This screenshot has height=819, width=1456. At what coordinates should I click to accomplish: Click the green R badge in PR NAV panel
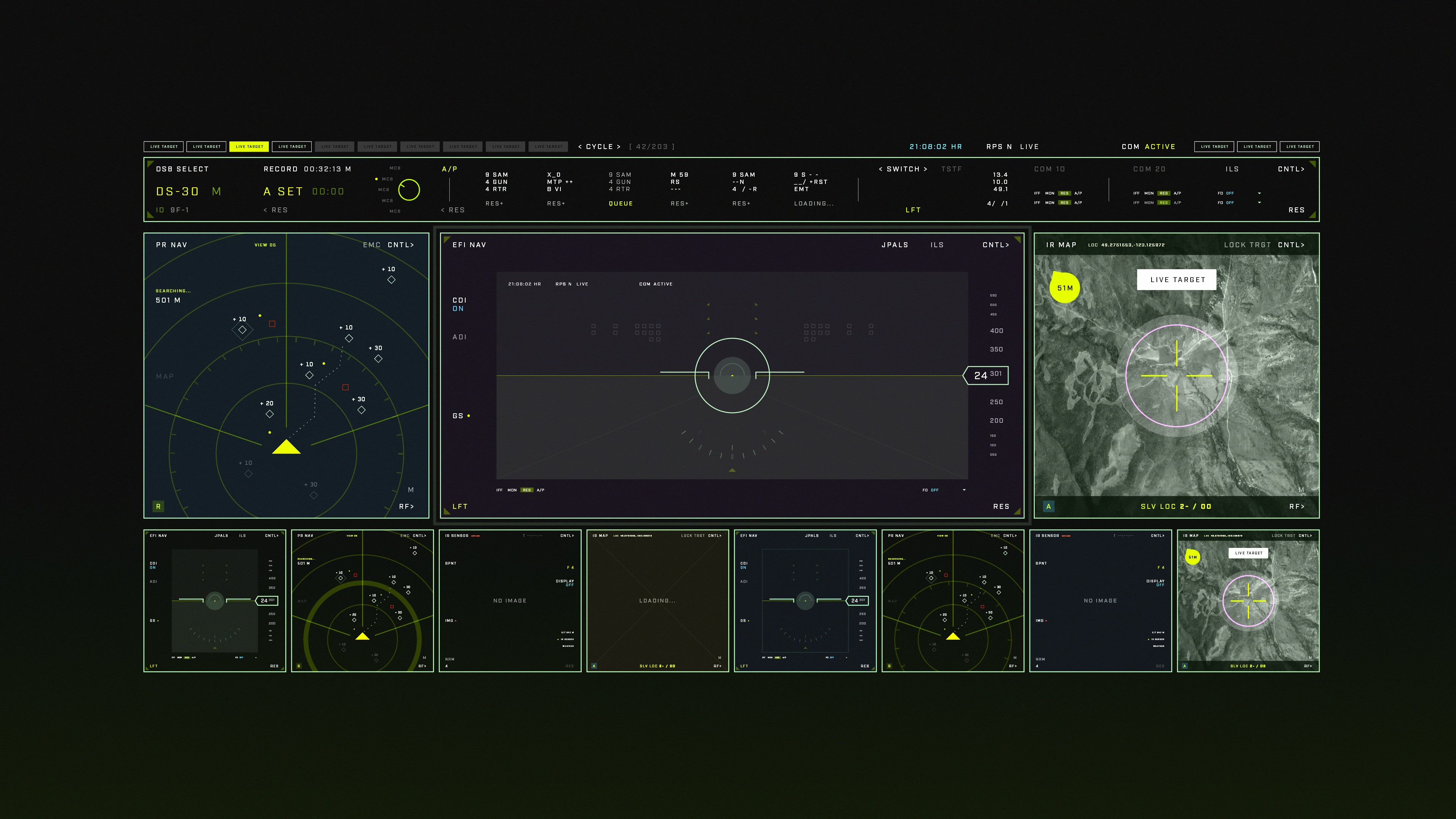pyautogui.click(x=158, y=507)
